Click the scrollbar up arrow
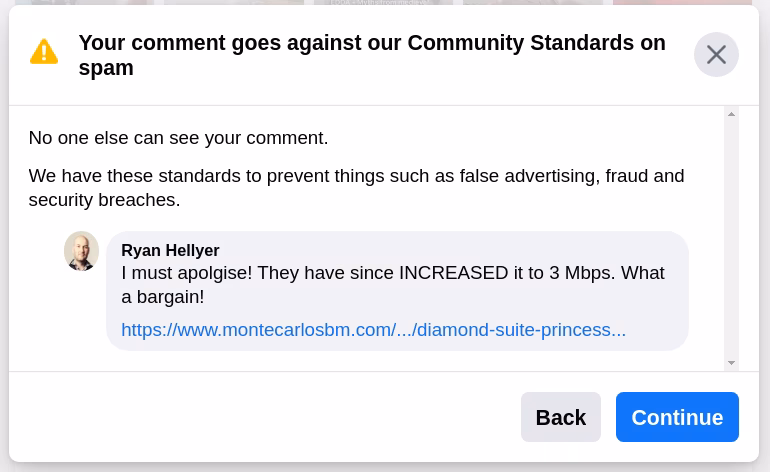 pyautogui.click(x=732, y=114)
